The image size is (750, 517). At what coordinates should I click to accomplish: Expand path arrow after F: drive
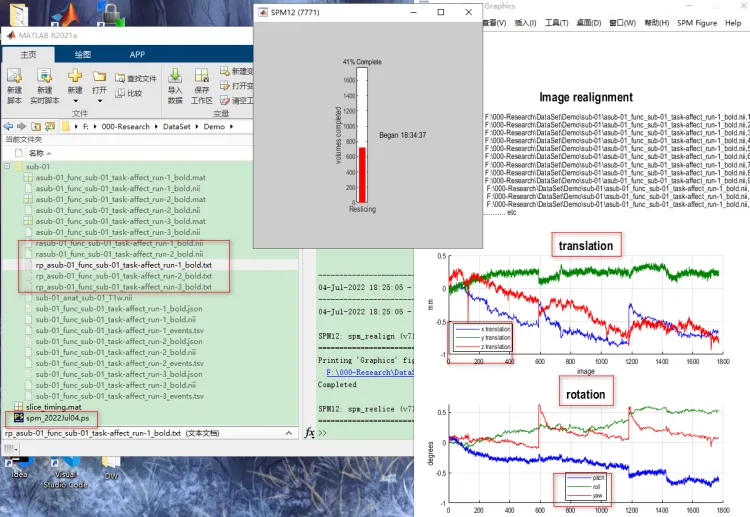point(95,127)
